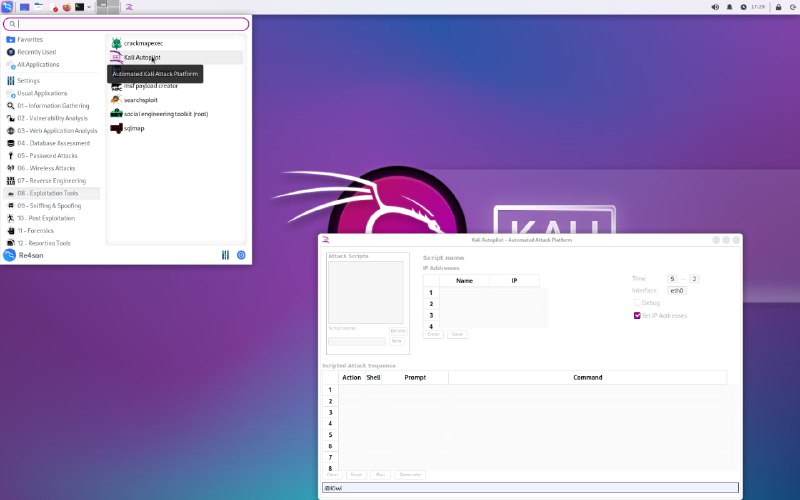
Task: Open the terminal dropdown arrow in panel
Action: pos(89,7)
